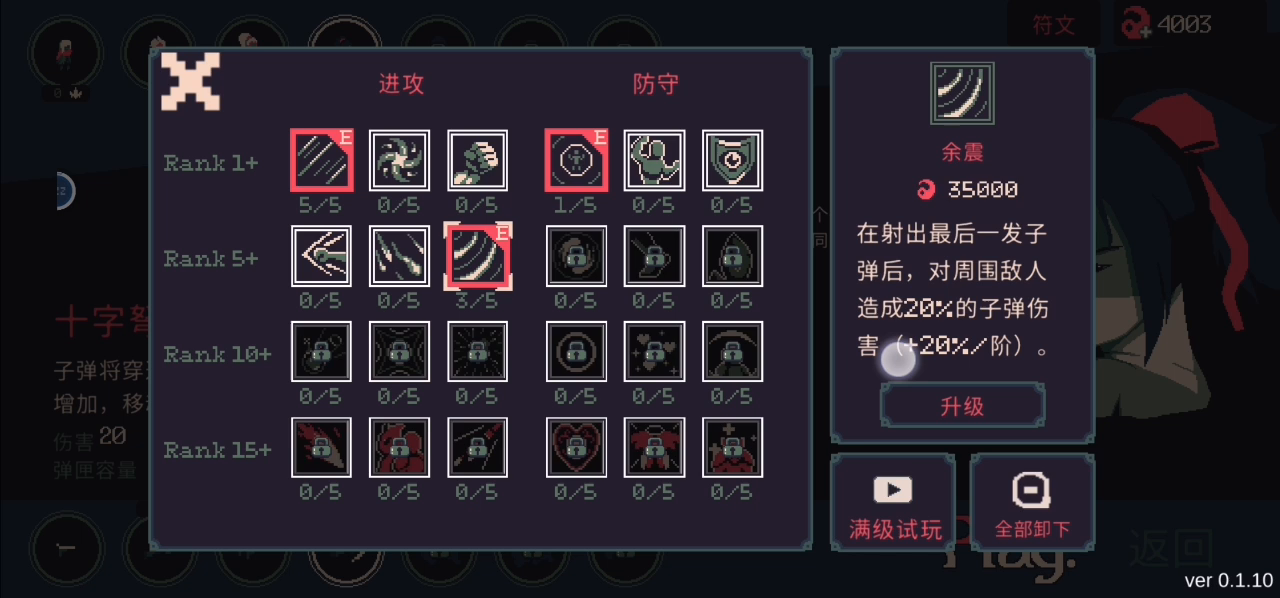This screenshot has height=598, width=1280.
Task: Select the swirling shuriken attack skill icon
Action: click(x=399, y=160)
